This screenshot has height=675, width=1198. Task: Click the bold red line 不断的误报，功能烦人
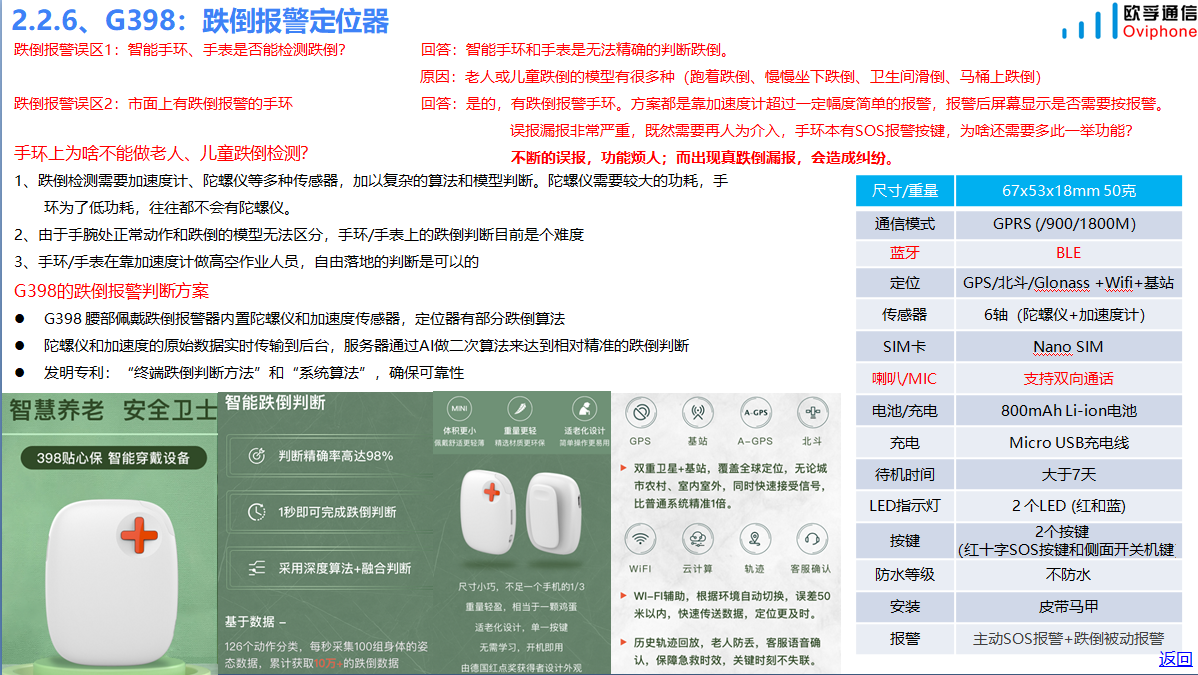tap(588, 158)
